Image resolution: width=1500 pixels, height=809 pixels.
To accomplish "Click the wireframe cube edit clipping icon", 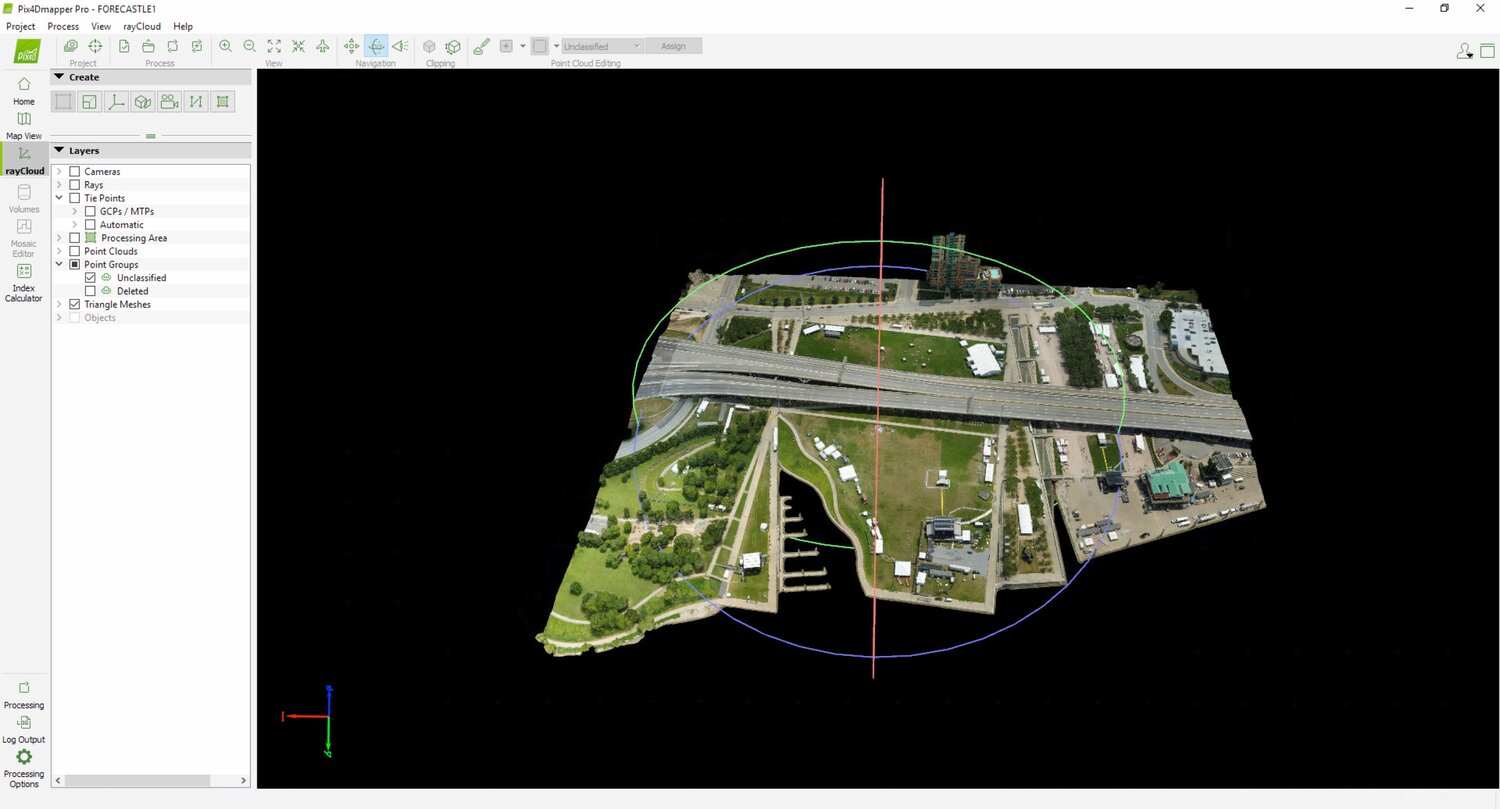I will point(453,46).
